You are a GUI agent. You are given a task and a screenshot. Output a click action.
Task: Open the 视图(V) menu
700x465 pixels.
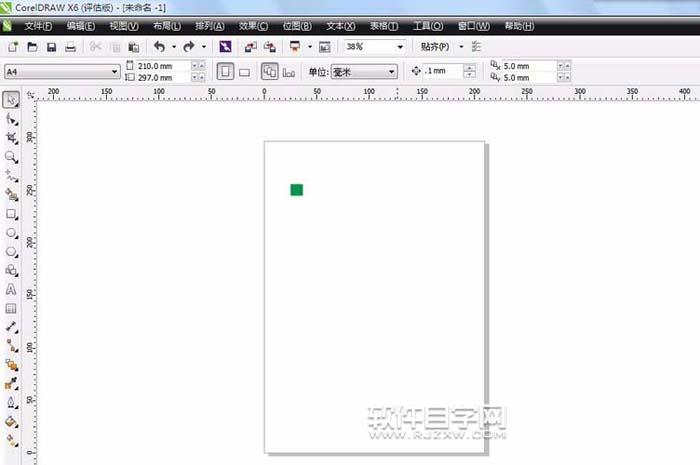pos(124,26)
